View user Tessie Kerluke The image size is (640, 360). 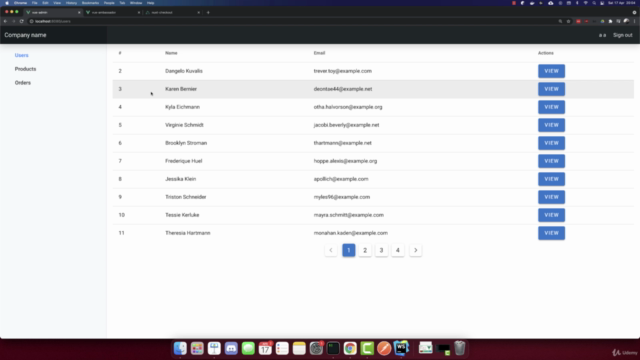[551, 215]
